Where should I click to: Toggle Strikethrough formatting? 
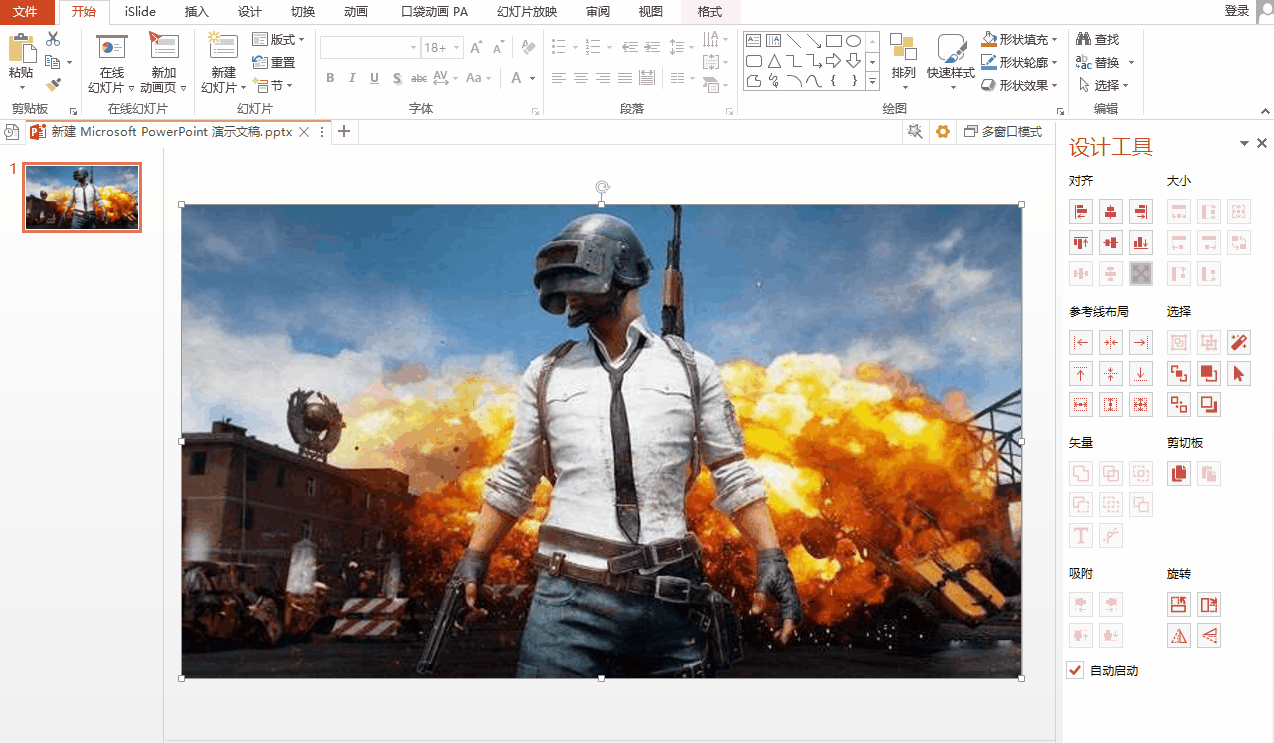[x=419, y=78]
